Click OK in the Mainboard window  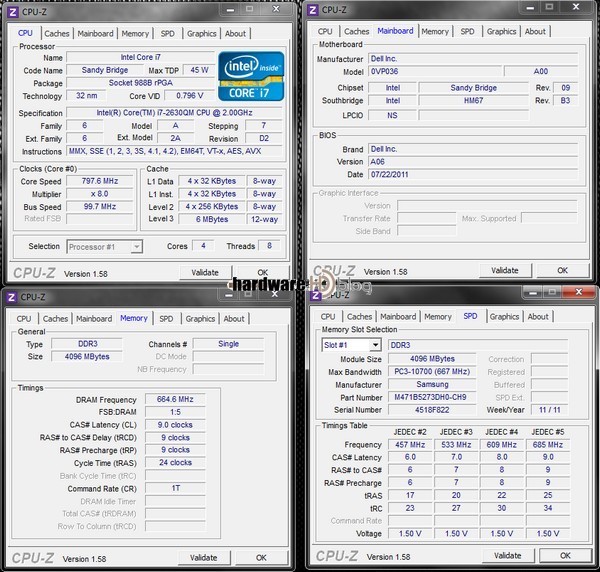tap(562, 270)
